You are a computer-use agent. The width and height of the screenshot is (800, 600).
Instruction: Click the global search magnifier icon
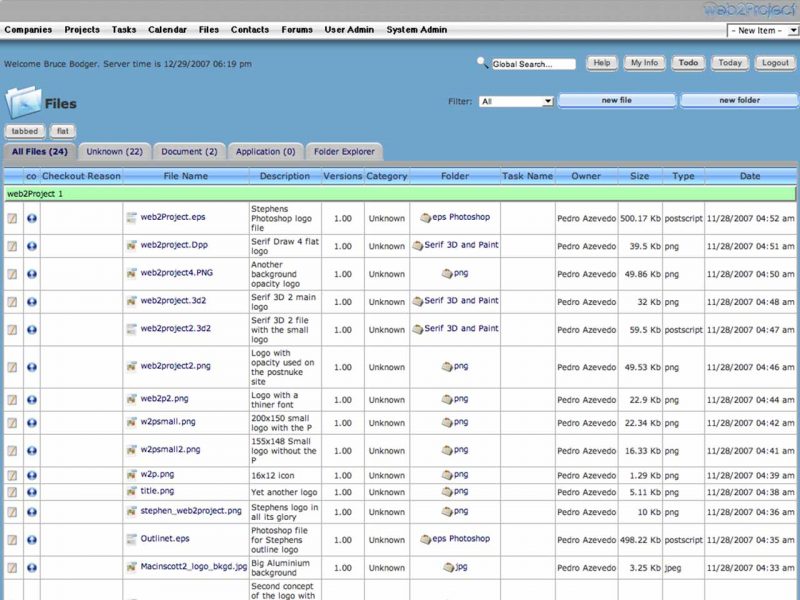point(483,63)
